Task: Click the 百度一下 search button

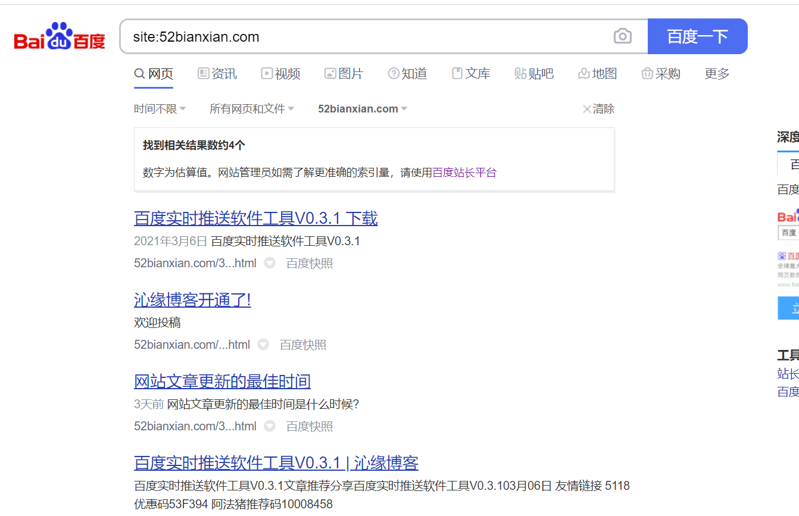Action: tap(697, 36)
